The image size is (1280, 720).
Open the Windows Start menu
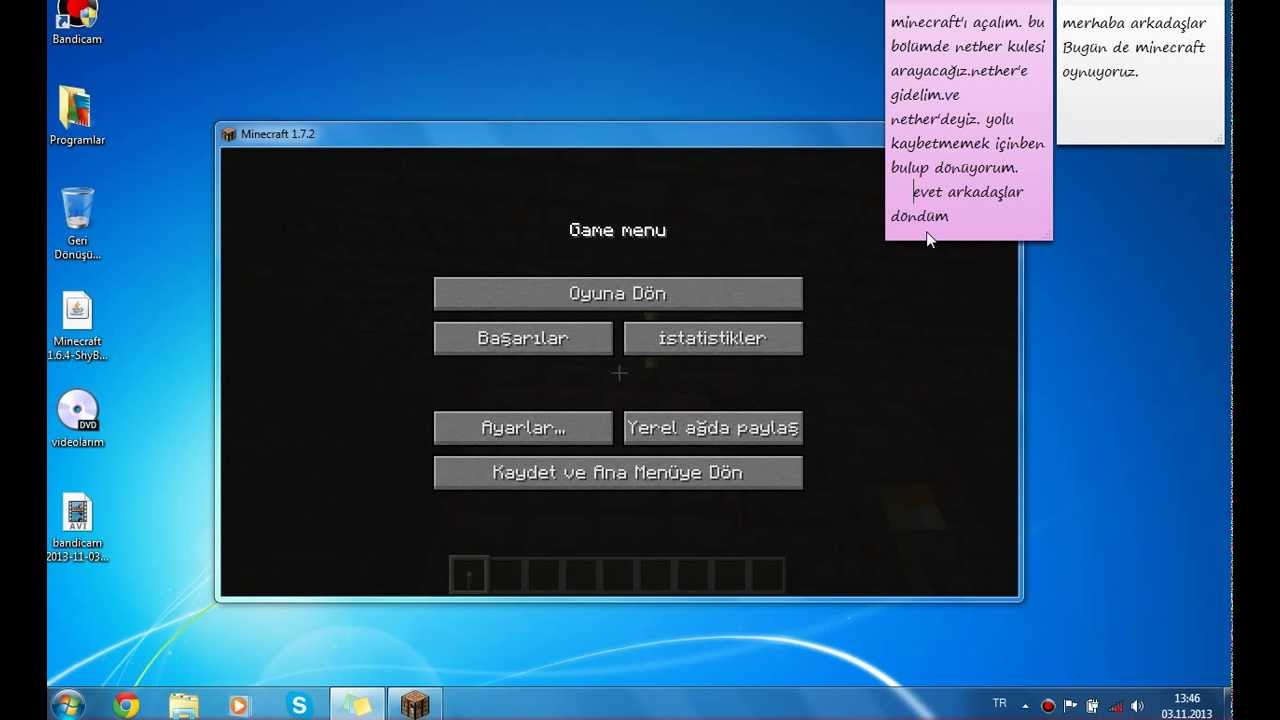[68, 704]
